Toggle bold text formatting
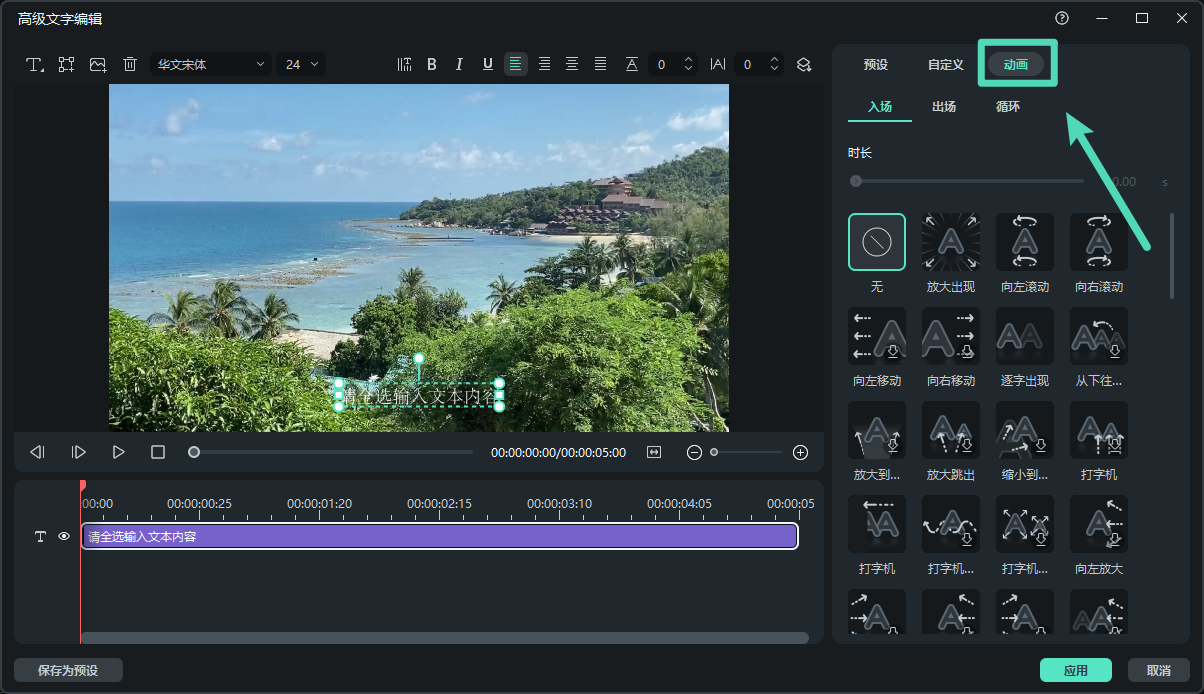Screen dimensions: 1204x694 pyautogui.click(x=432, y=64)
